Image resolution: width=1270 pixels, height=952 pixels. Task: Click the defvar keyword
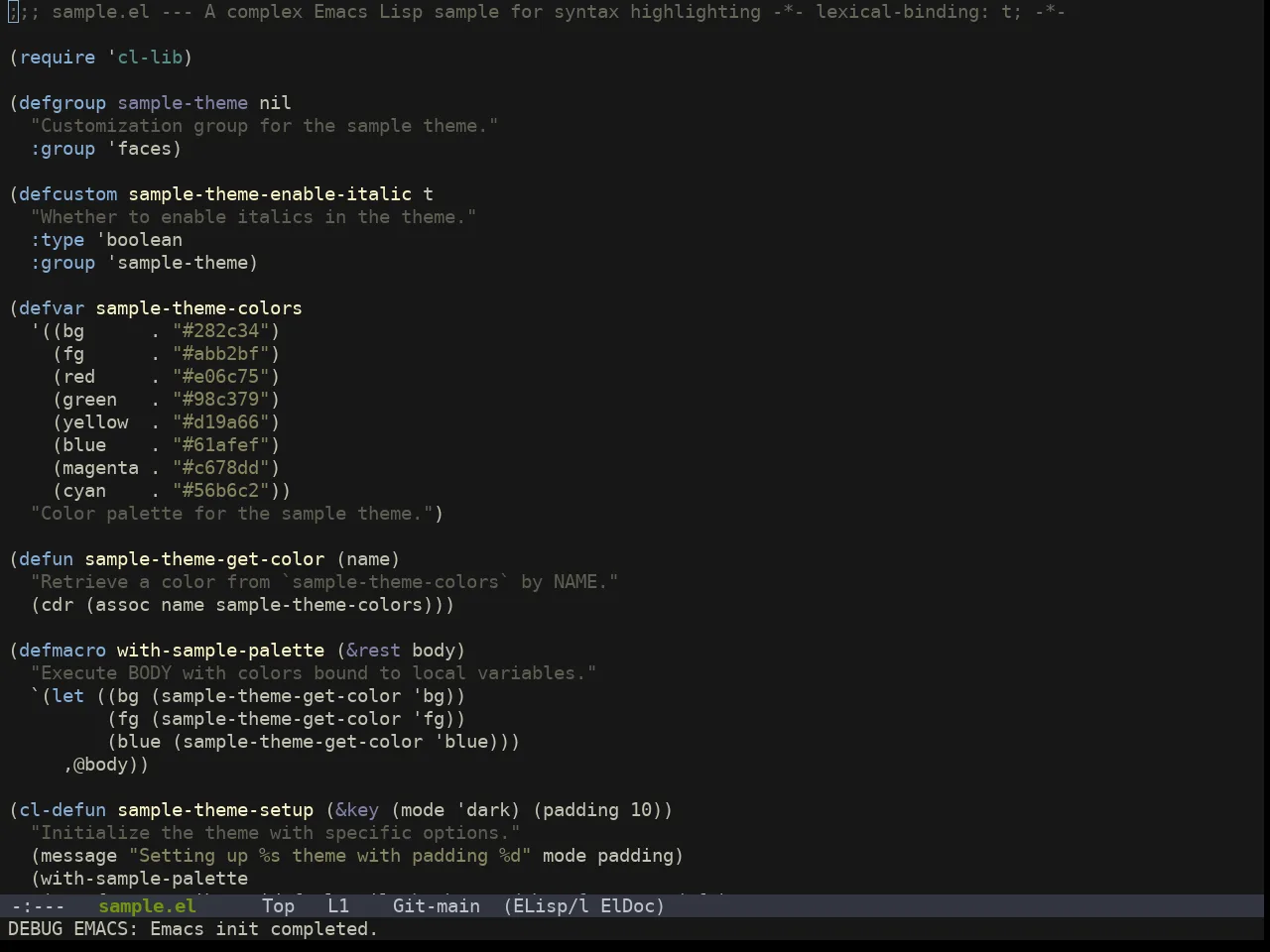(x=52, y=308)
